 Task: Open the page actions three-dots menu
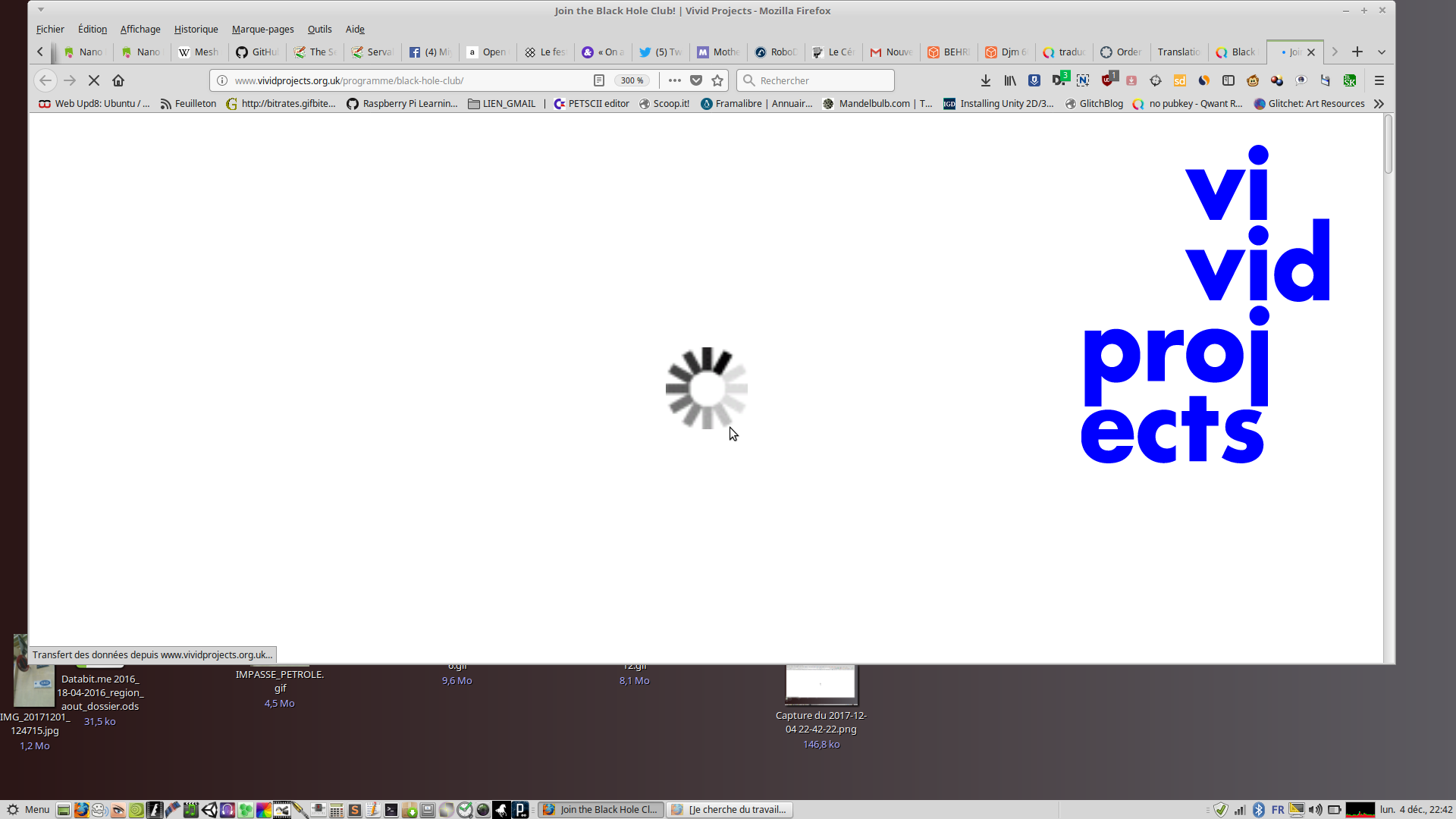675,80
